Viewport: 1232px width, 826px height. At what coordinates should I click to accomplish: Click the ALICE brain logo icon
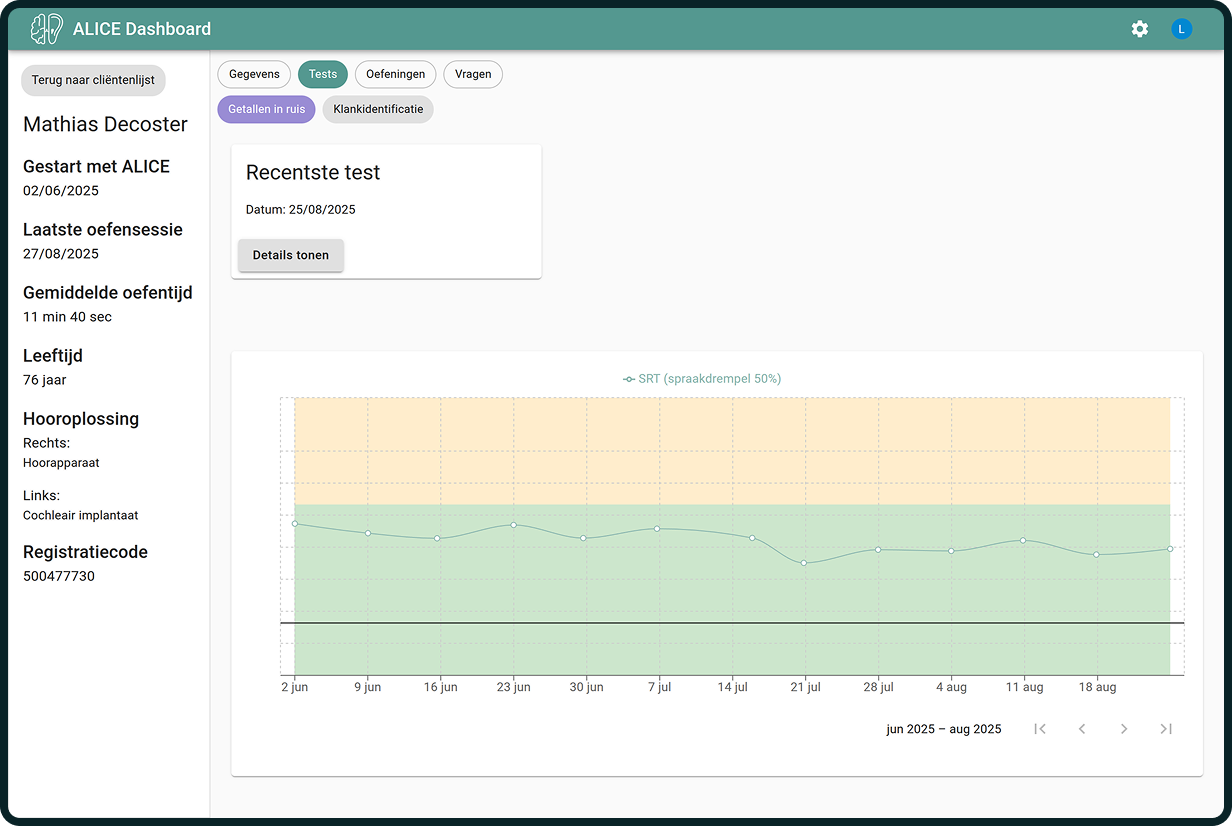click(x=46, y=29)
